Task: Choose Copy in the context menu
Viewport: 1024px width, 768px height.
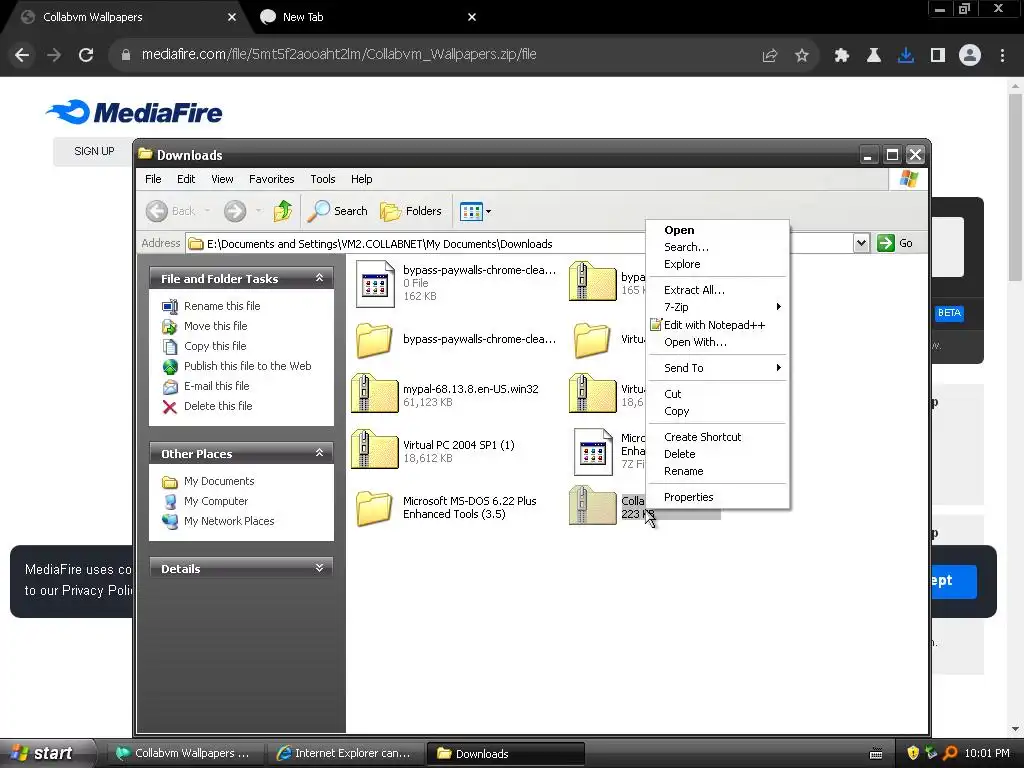Action: pos(717,411)
